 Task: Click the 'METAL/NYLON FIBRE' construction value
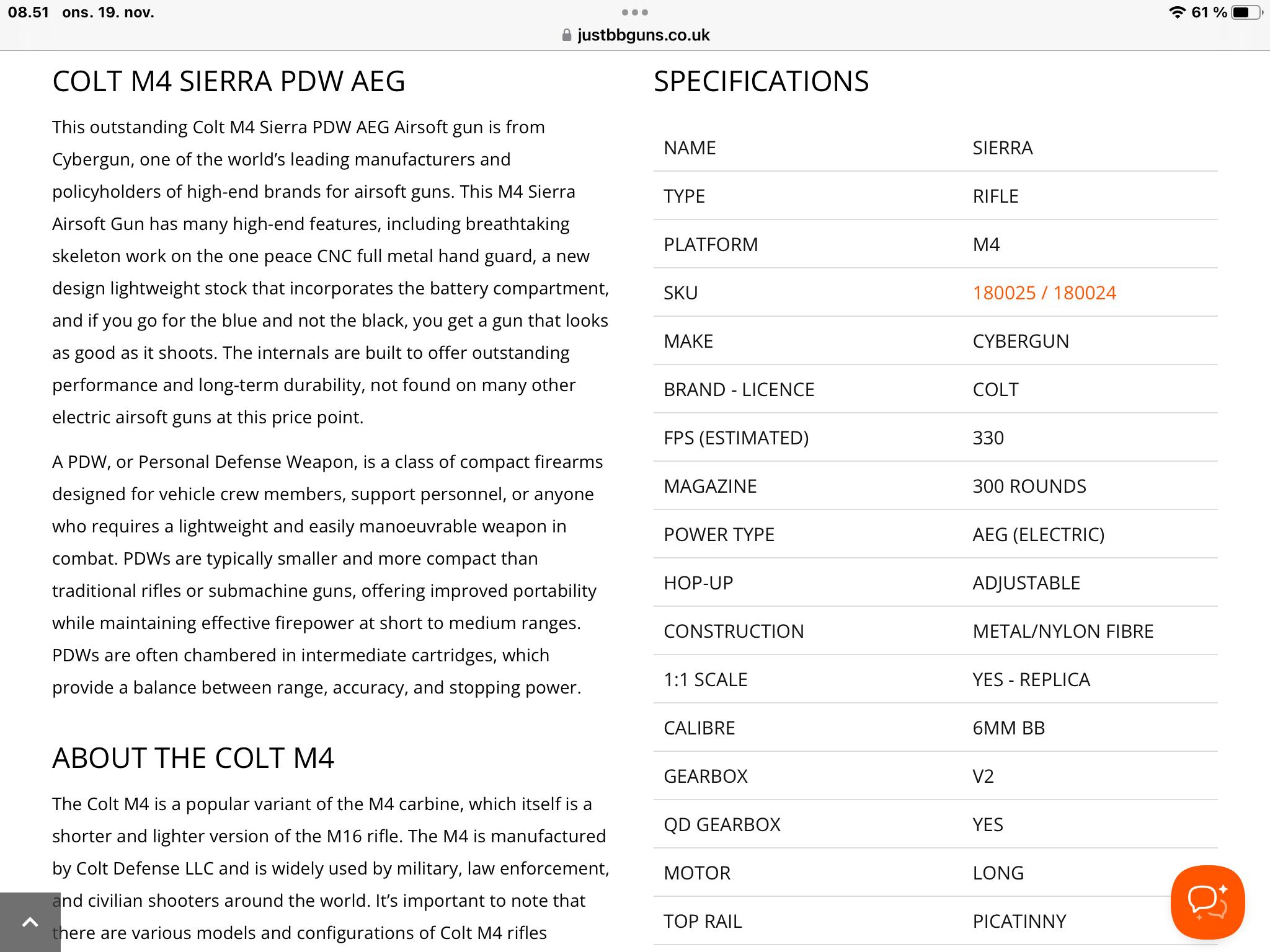click(1062, 631)
